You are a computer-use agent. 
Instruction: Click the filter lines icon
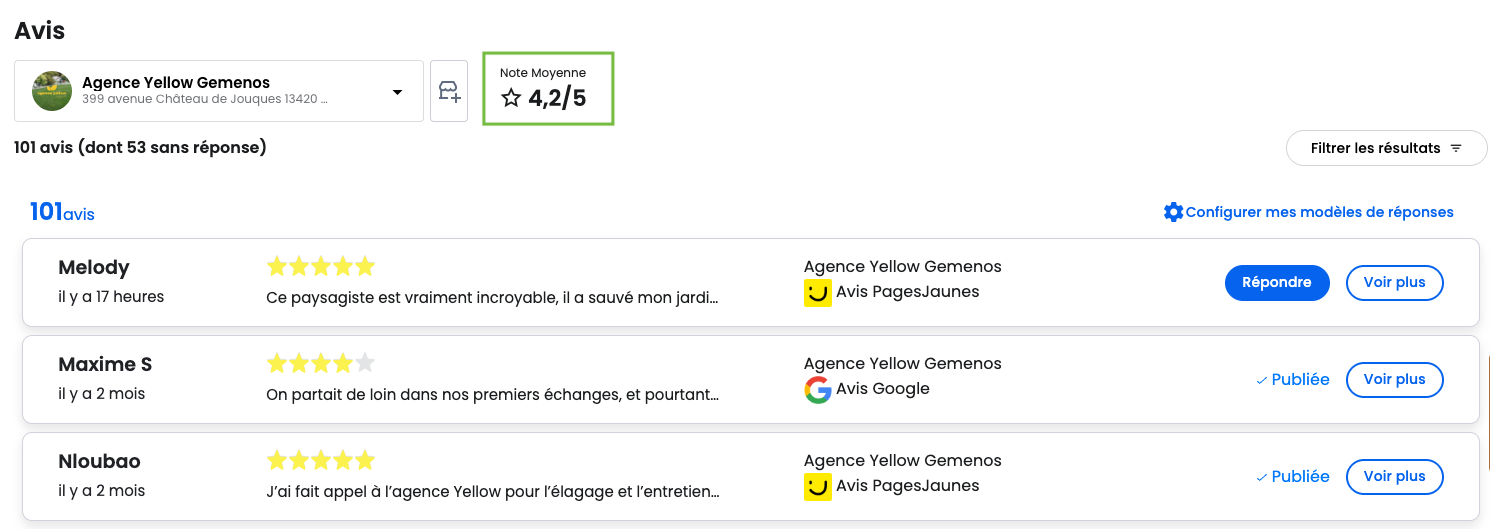tap(1456, 148)
